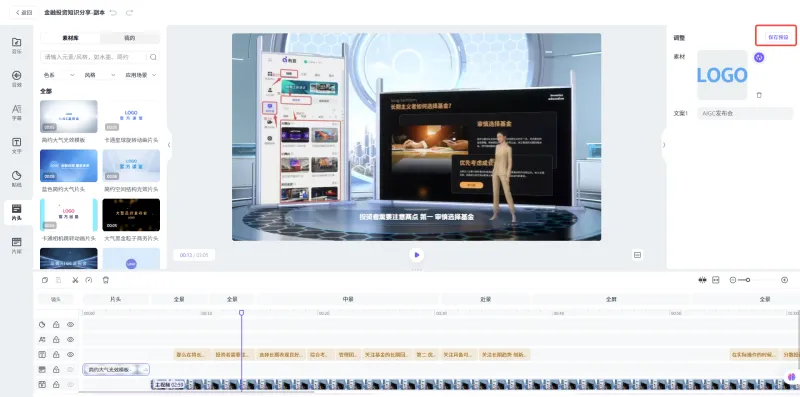Toggle lock on the text track
Screen dimensions: 800x397
click(x=56, y=354)
